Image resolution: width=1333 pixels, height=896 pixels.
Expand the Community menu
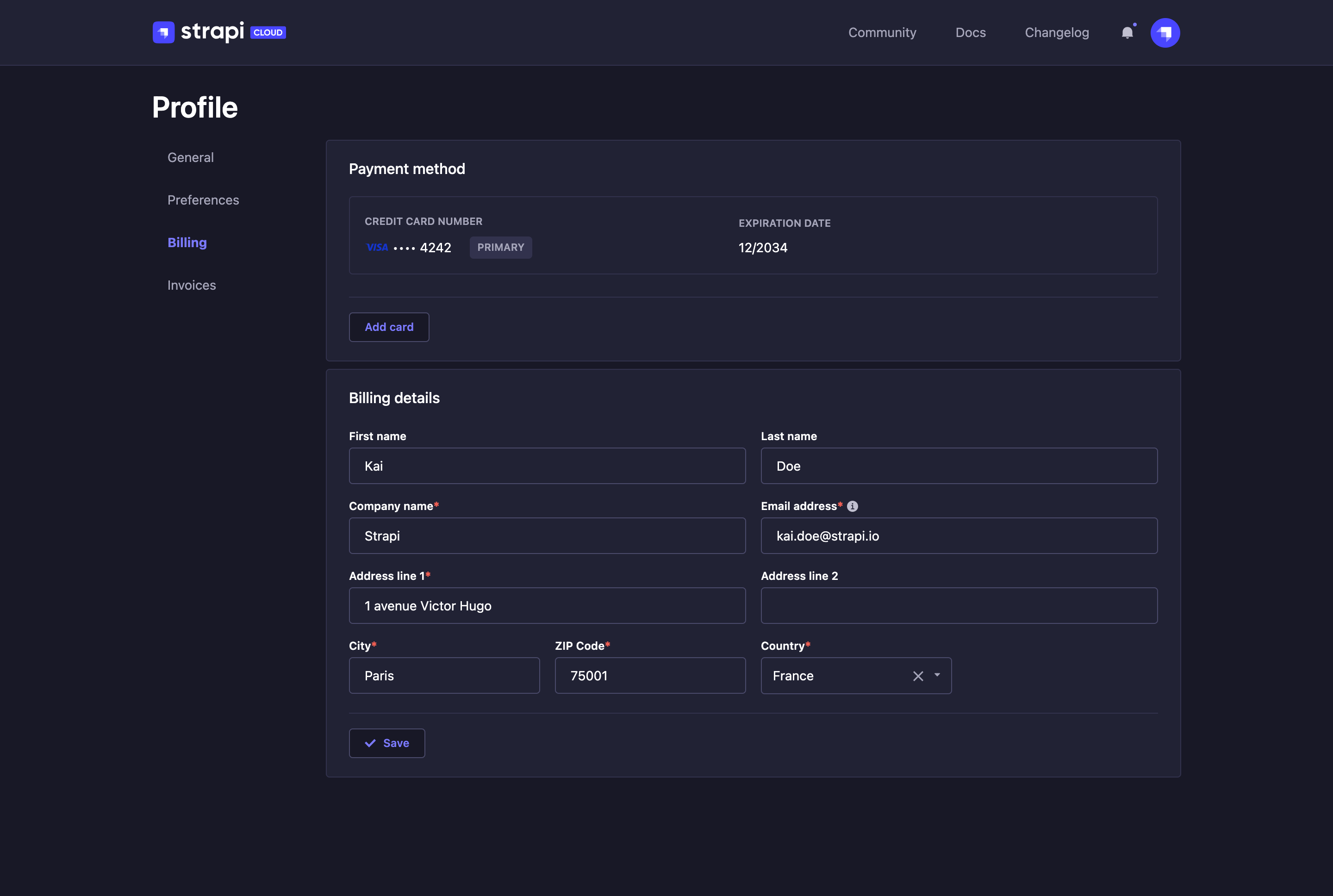882,32
